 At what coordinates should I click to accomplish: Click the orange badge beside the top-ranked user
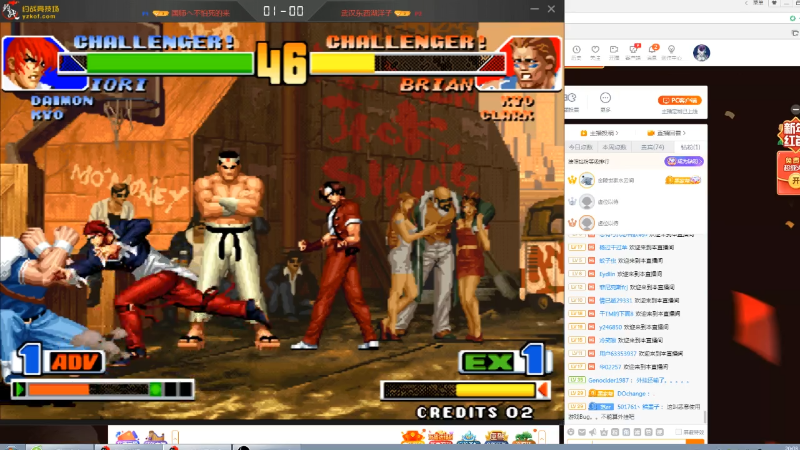[x=683, y=180]
